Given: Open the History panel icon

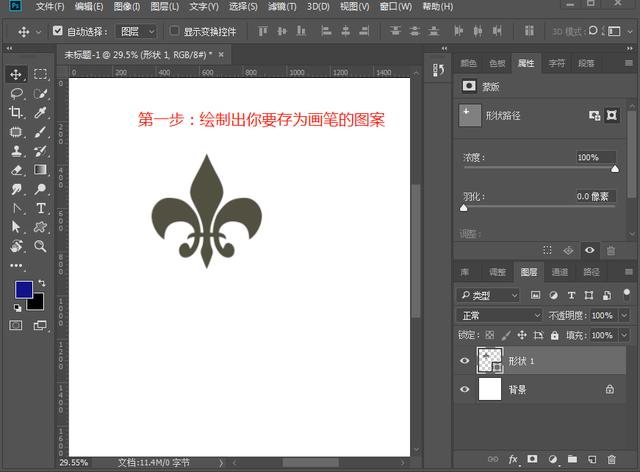Looking at the screenshot, I should pyautogui.click(x=438, y=70).
